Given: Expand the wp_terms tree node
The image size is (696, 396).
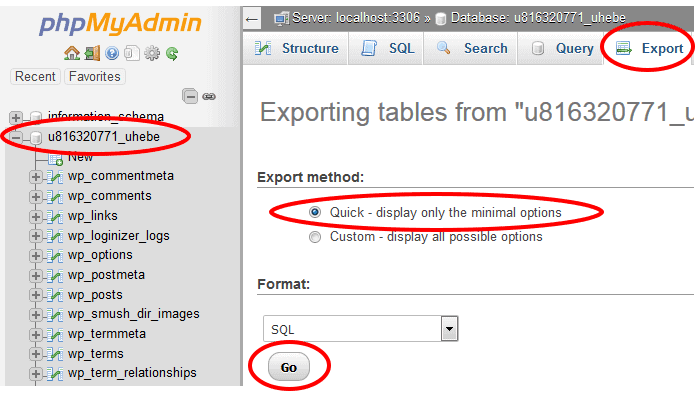Looking at the screenshot, I should coord(36,354).
